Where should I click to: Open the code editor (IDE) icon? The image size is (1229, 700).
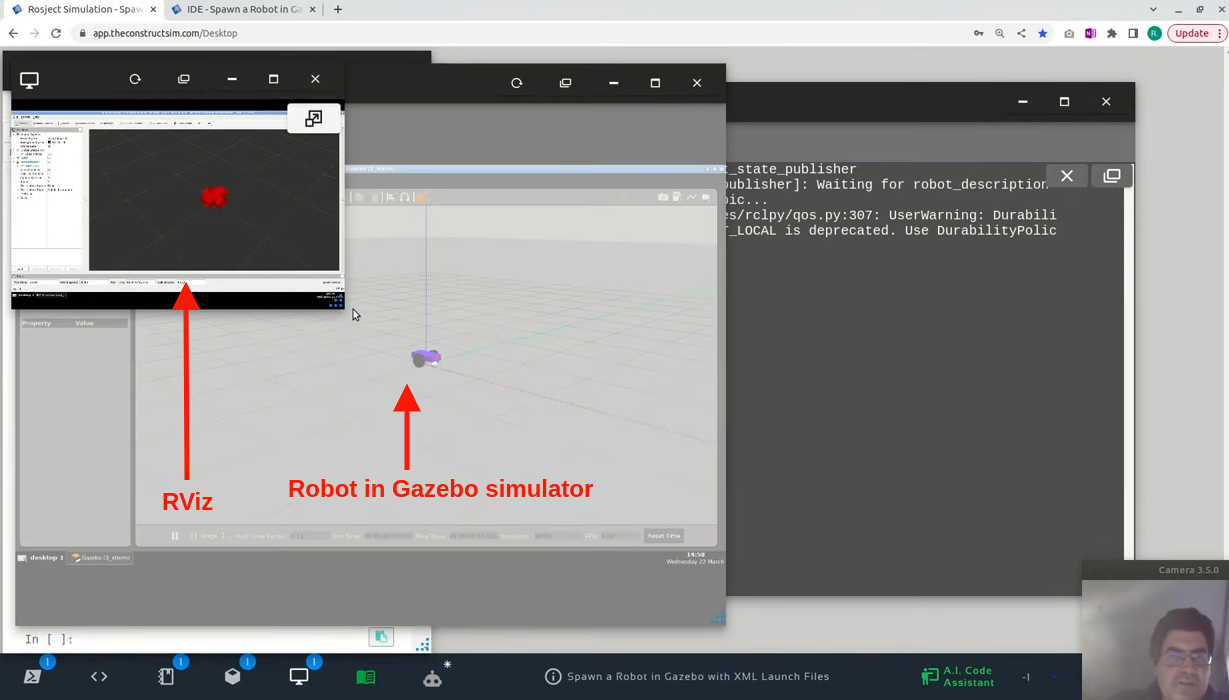click(x=99, y=677)
